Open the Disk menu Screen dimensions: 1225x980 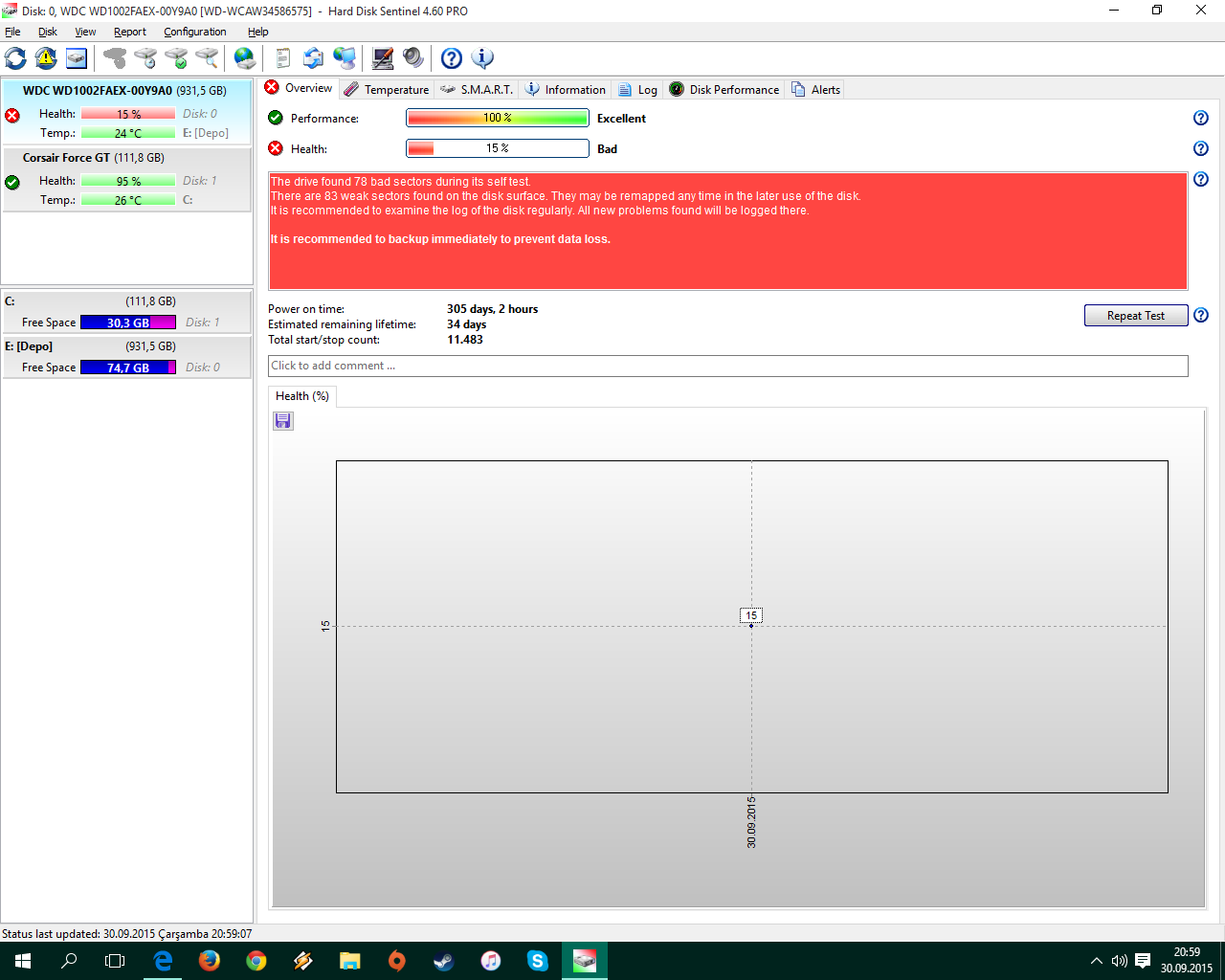click(48, 32)
